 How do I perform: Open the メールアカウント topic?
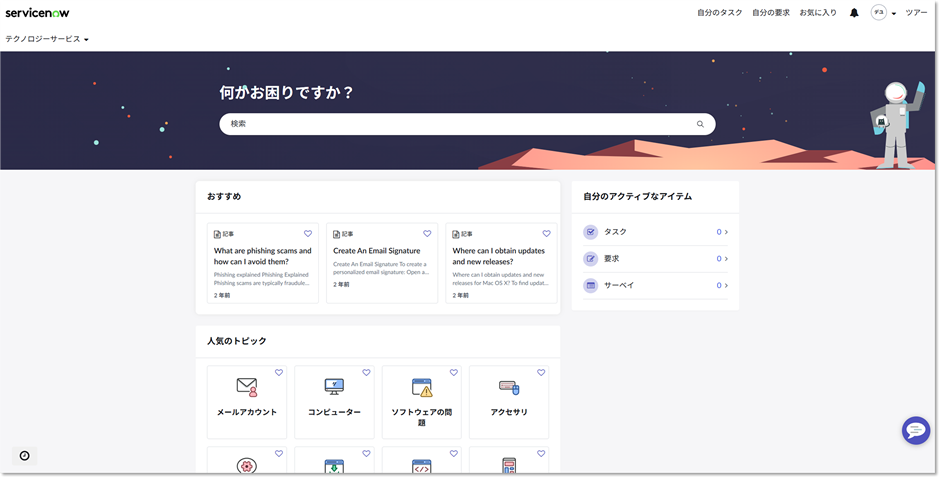(x=247, y=402)
